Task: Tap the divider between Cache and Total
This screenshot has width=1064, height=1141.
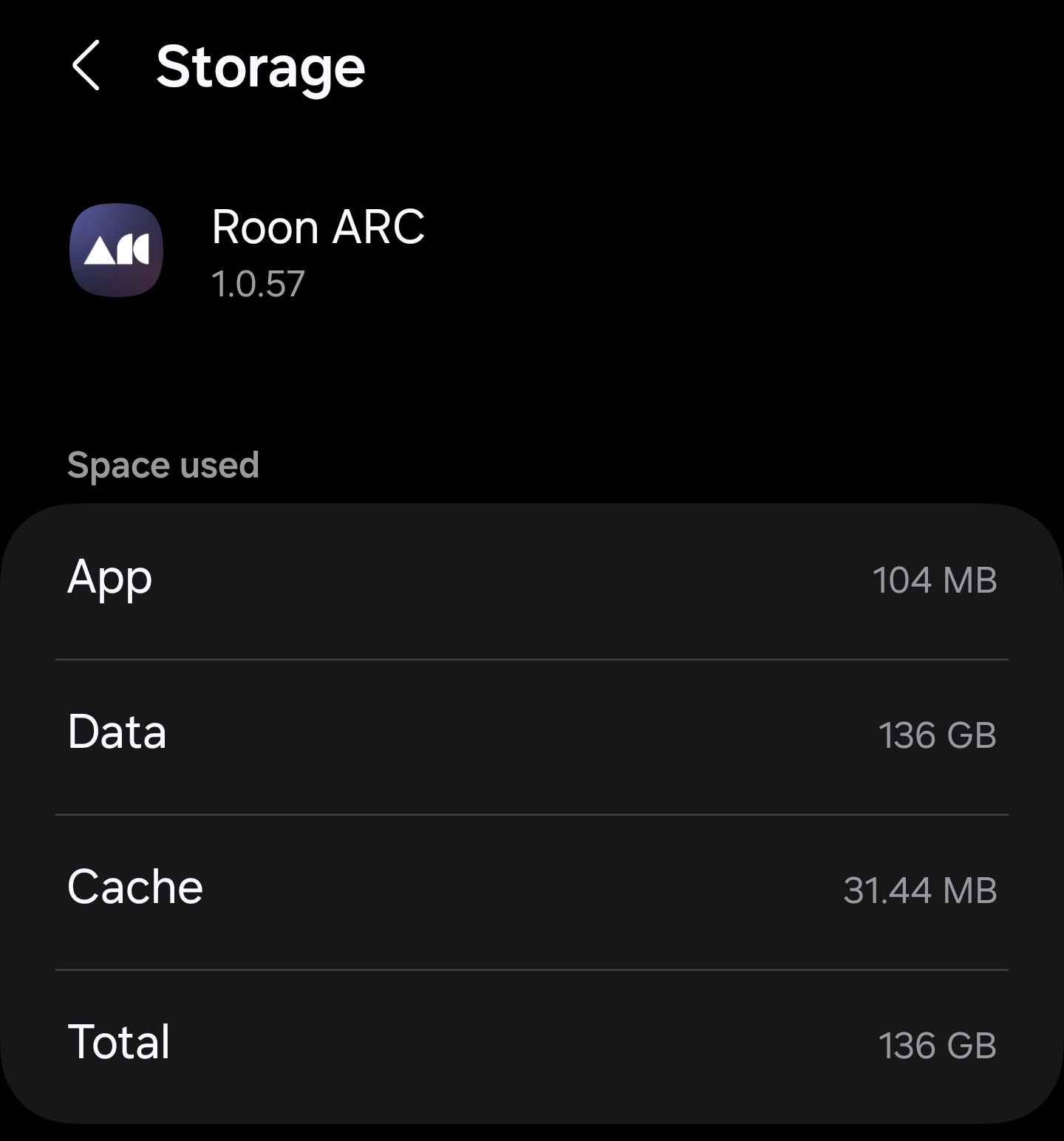Action: point(532,970)
